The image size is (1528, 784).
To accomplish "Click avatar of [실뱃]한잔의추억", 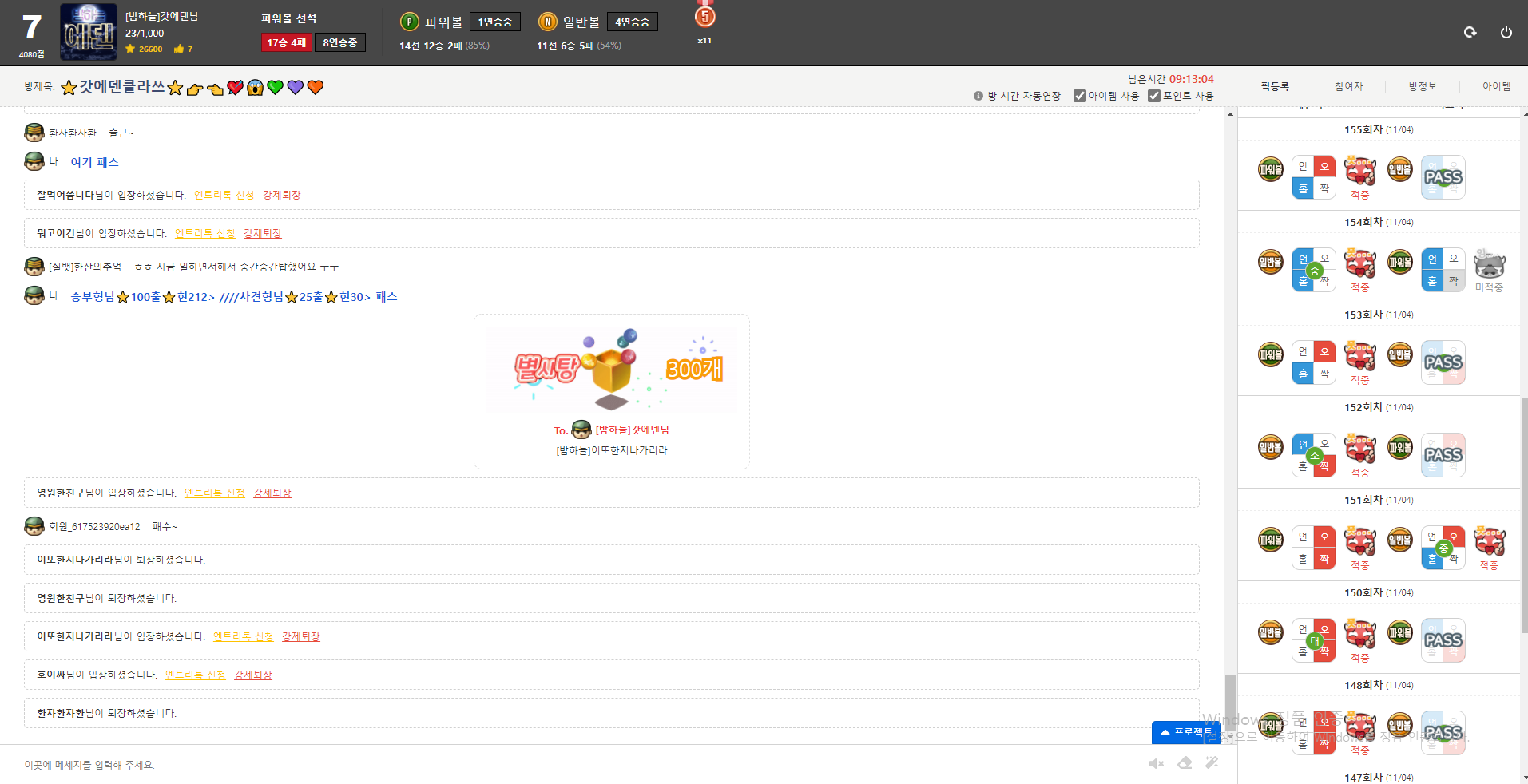I will tap(34, 267).
